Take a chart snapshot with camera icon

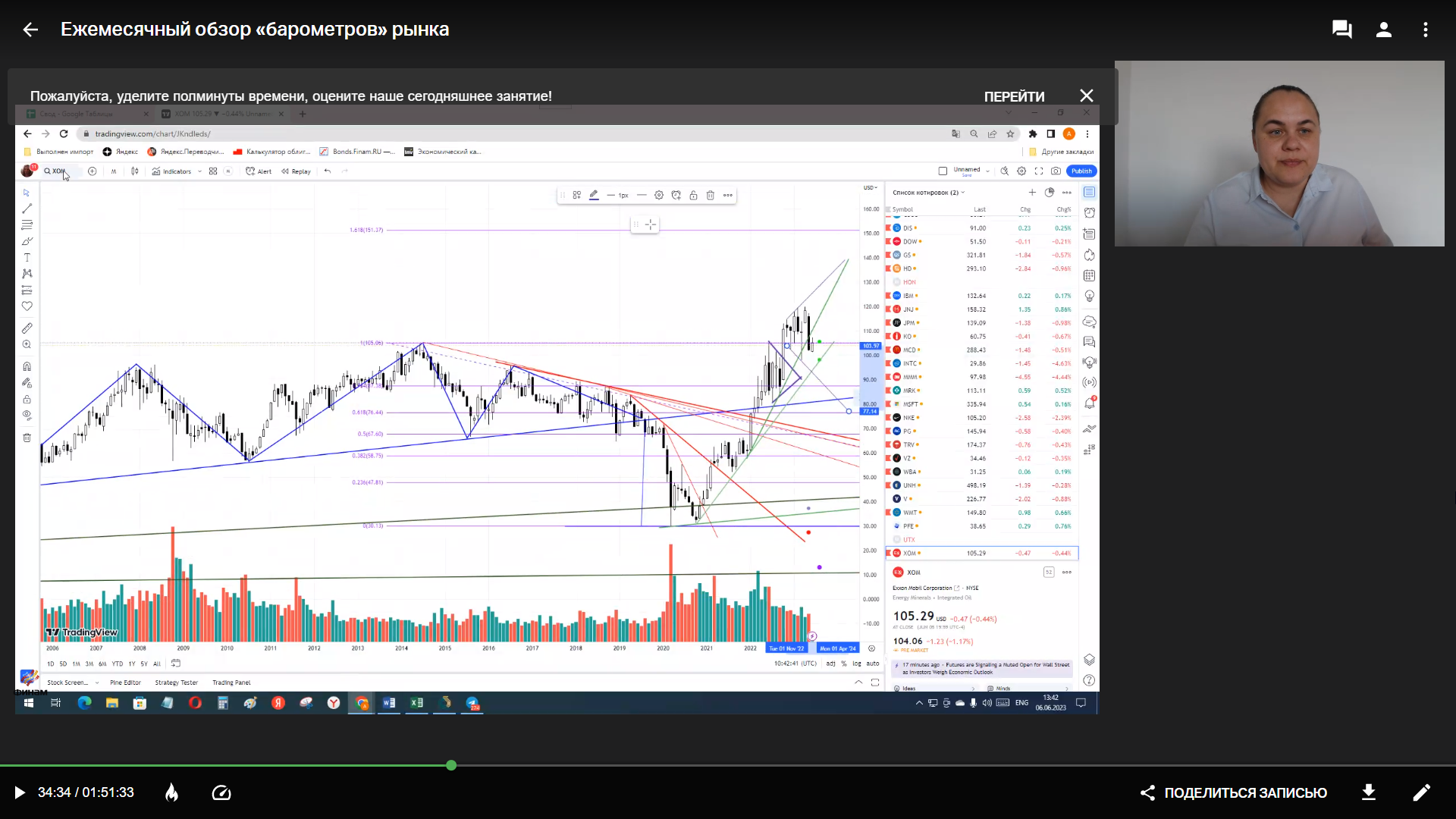(x=1056, y=171)
